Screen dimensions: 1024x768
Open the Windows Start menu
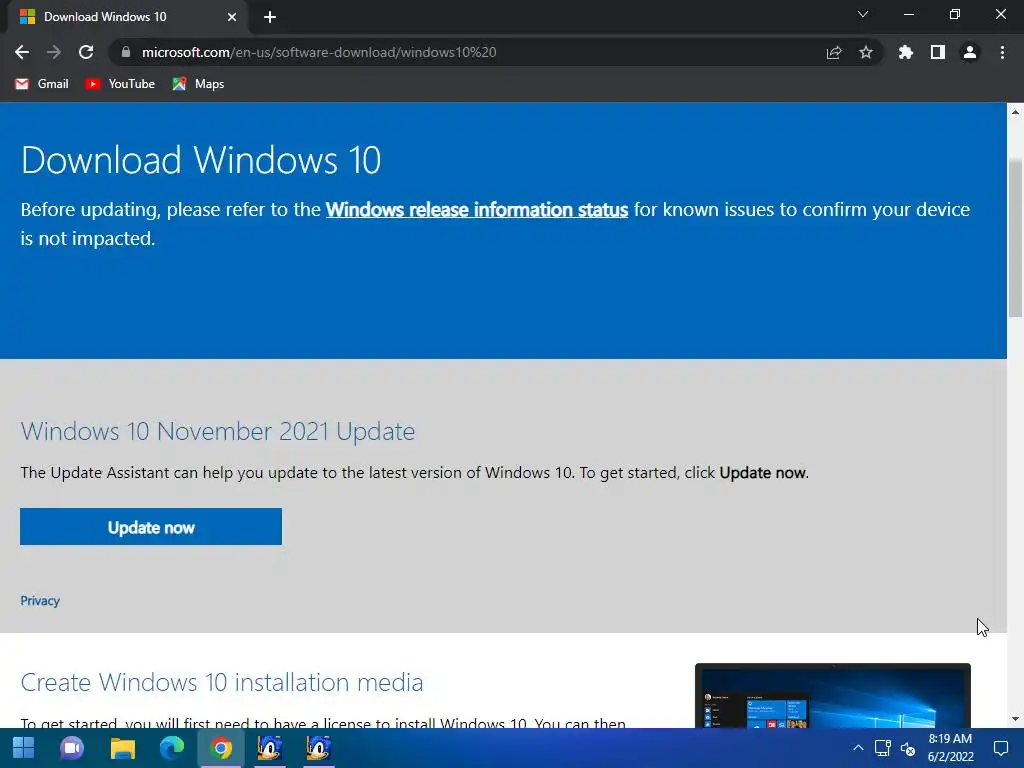(x=24, y=748)
